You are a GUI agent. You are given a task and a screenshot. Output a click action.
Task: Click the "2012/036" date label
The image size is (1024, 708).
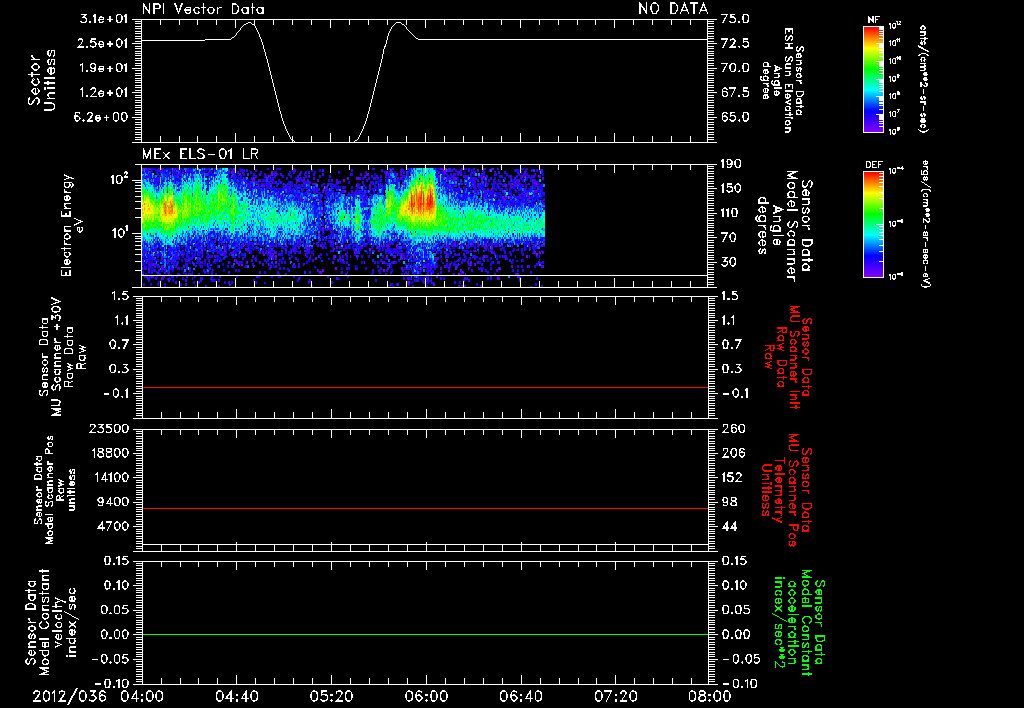69,696
